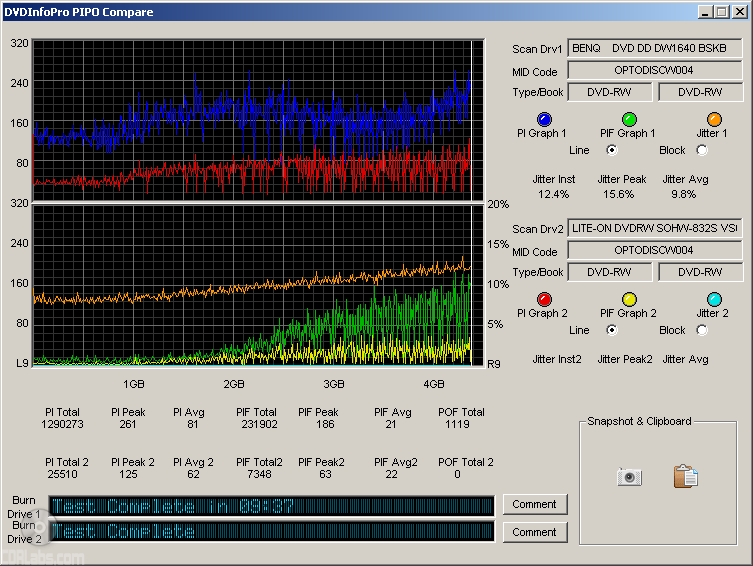This screenshot has width=753, height=566.
Task: Click the Scan Drv2 LITE-ON drive field
Action: [x=655, y=228]
